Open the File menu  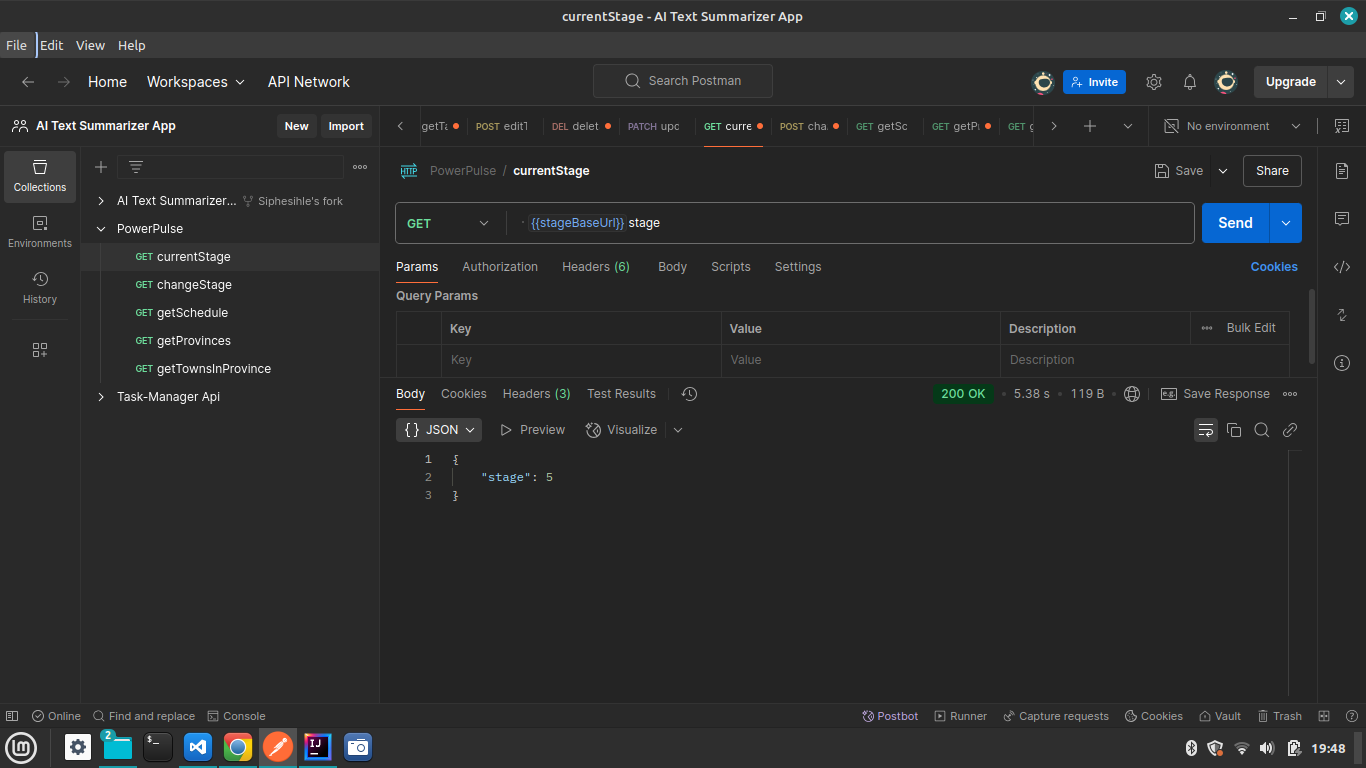click(x=17, y=45)
